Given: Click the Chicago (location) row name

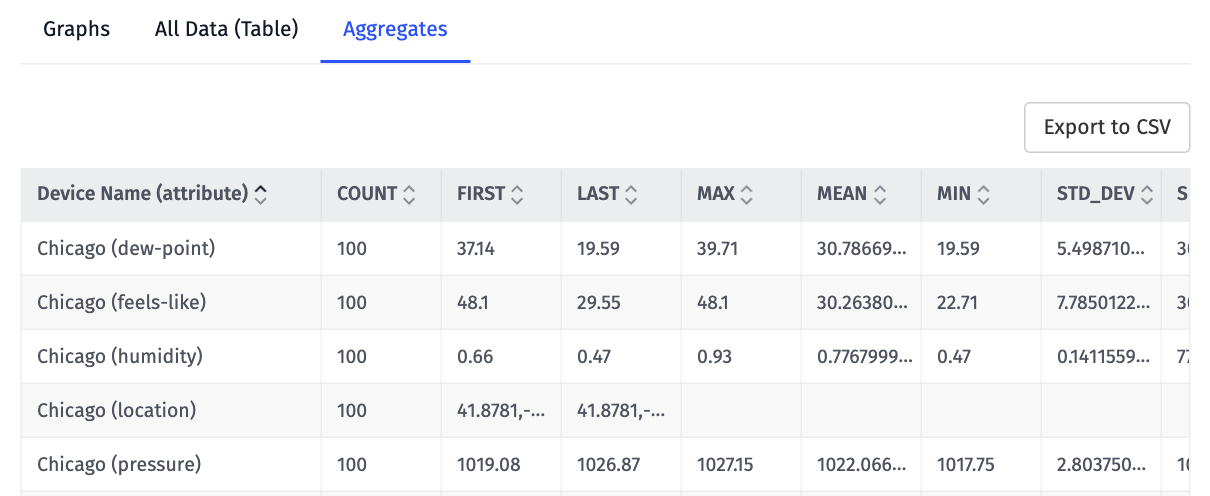Looking at the screenshot, I should point(116,410).
